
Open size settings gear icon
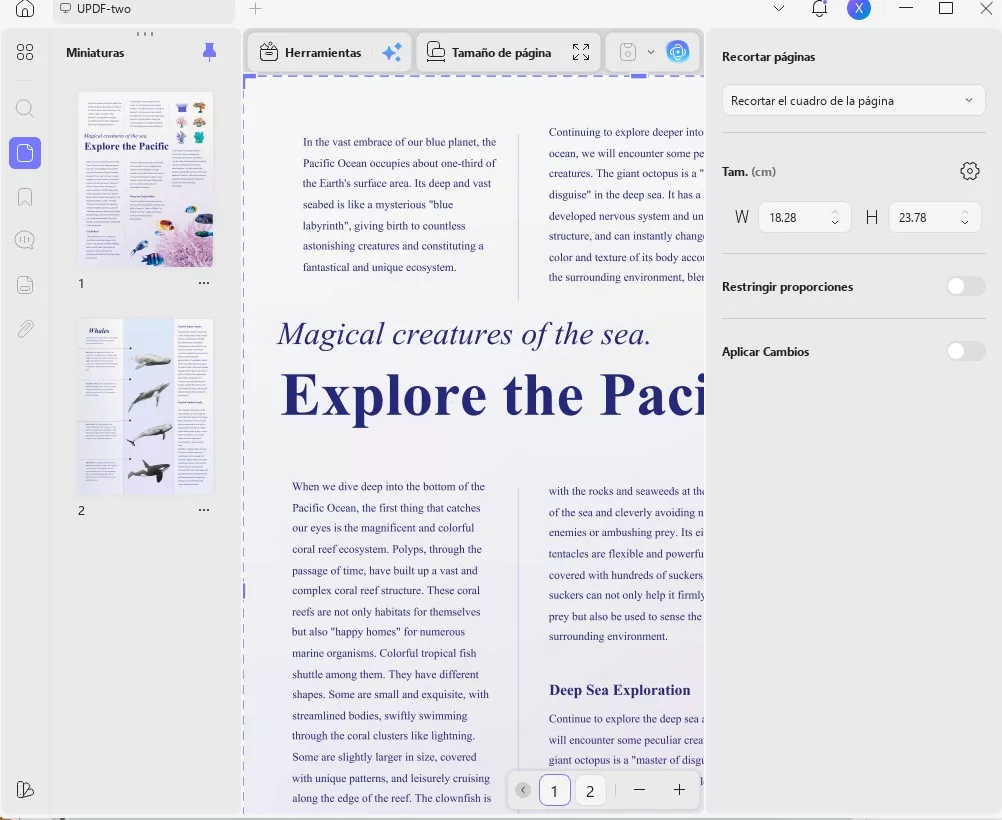[969, 171]
